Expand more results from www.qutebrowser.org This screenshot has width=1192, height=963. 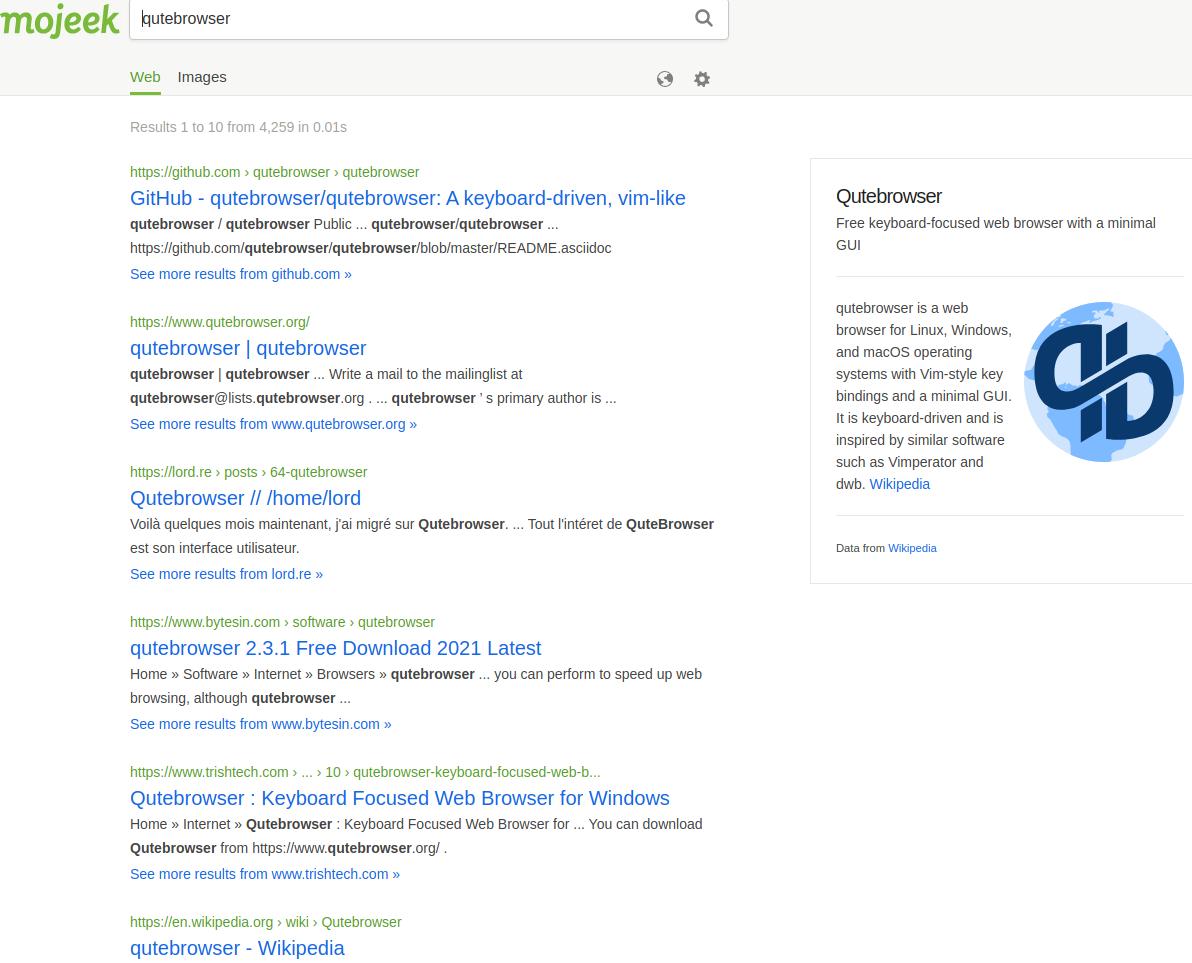[x=273, y=424]
